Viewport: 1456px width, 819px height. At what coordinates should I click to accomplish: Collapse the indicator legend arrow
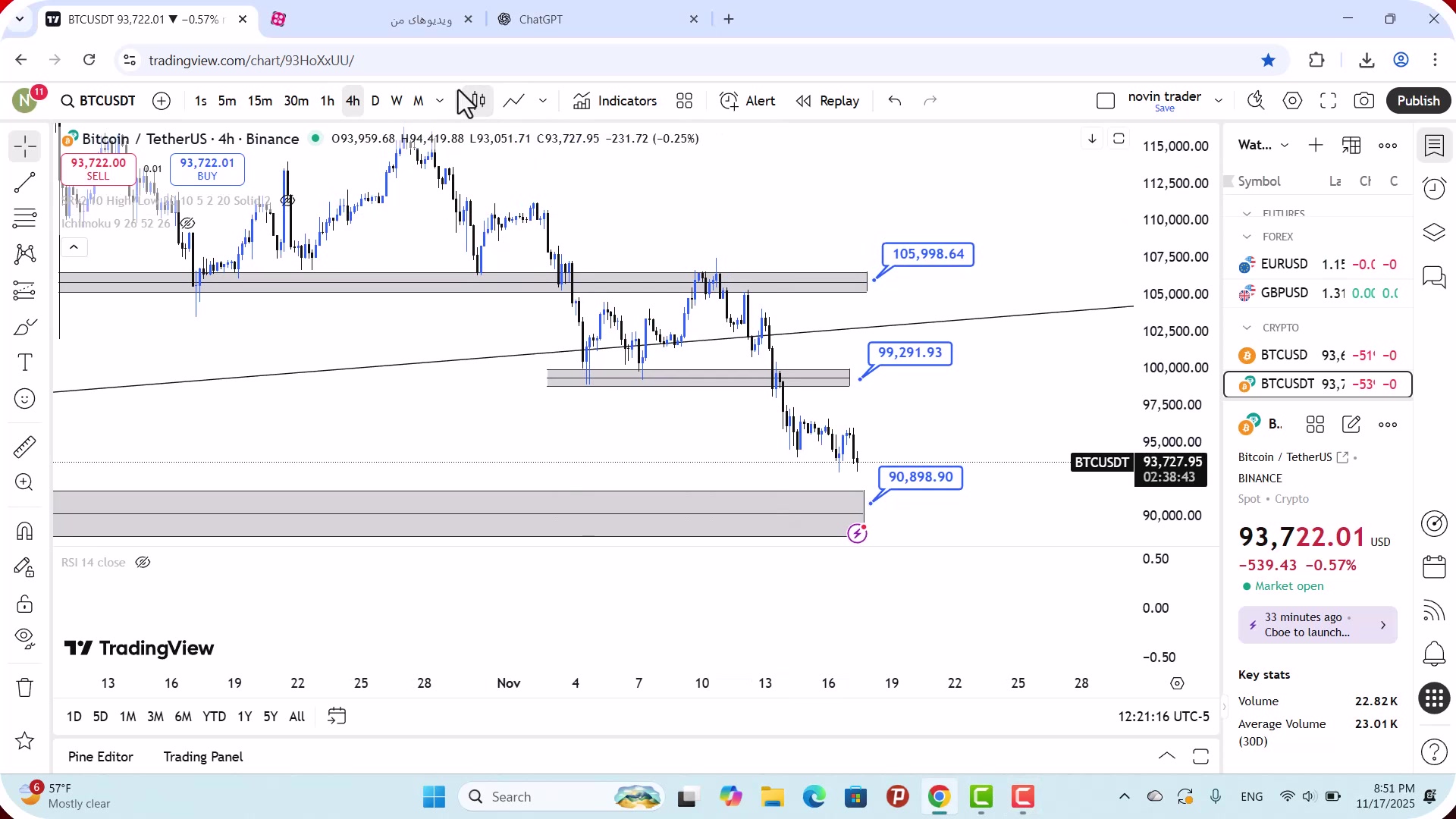(74, 247)
